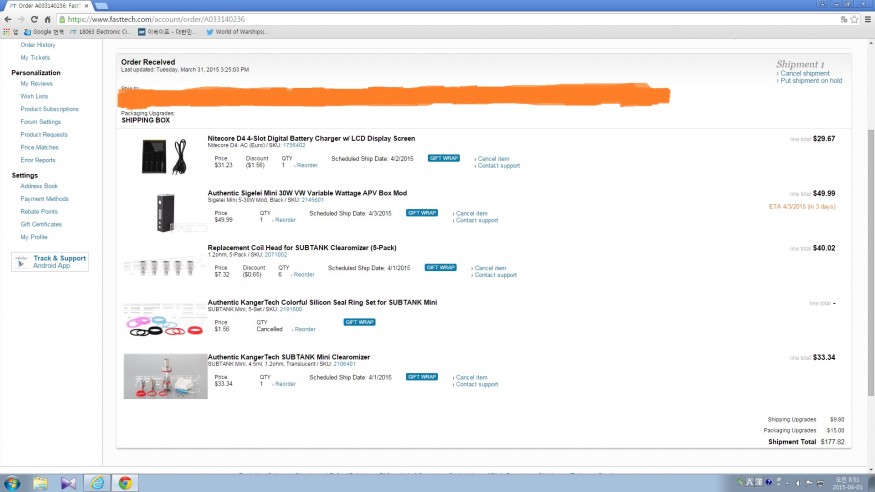The height and width of the screenshot is (492, 875).
Task: Open Nitecore D4 4-Slot Charger title
Action: tap(311, 138)
